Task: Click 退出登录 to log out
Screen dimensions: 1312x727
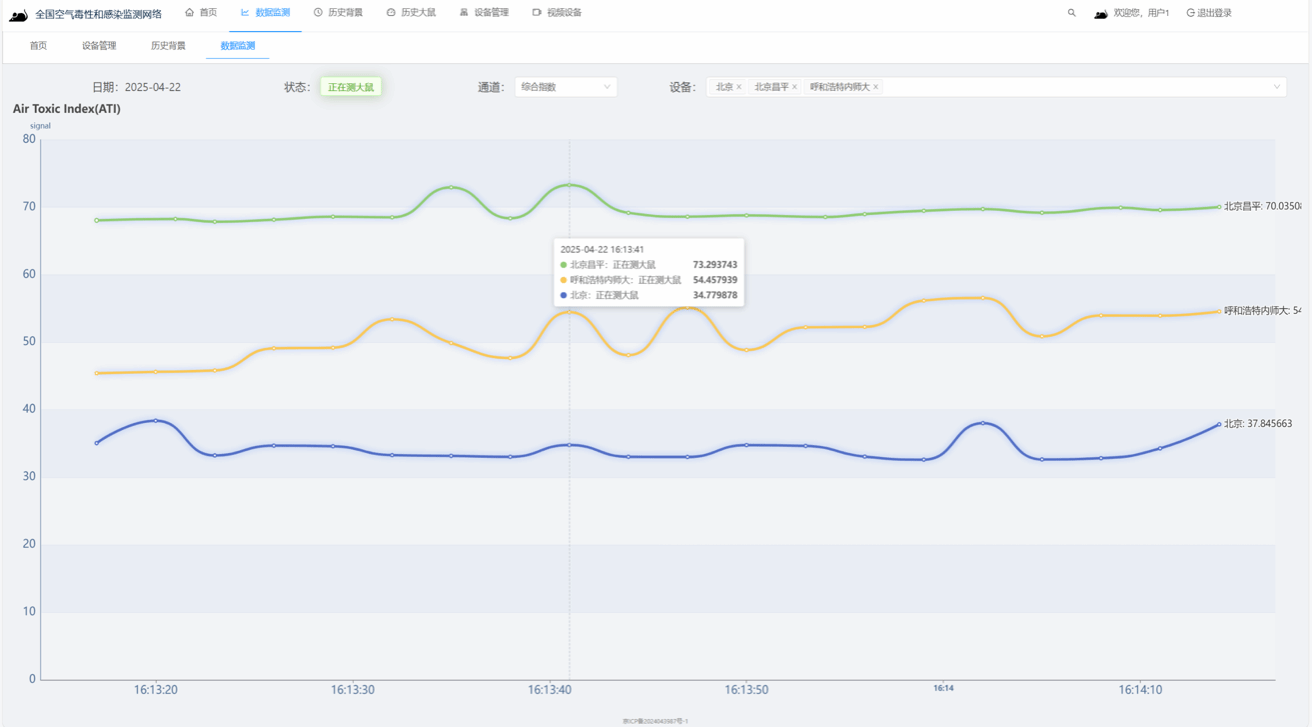Action: coord(1209,13)
